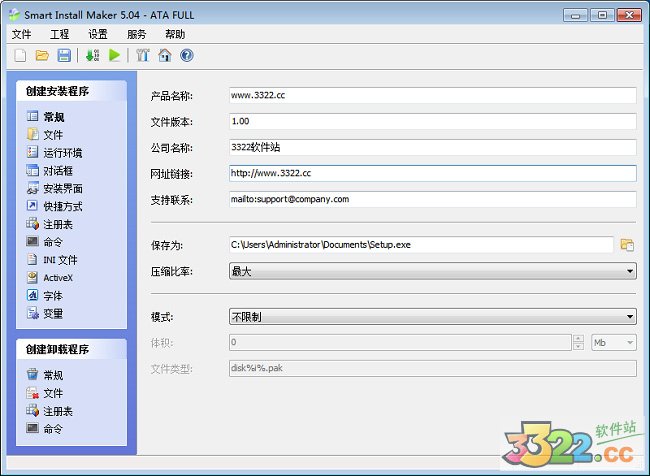
Task: Click the Help question mark icon
Action: (187, 55)
